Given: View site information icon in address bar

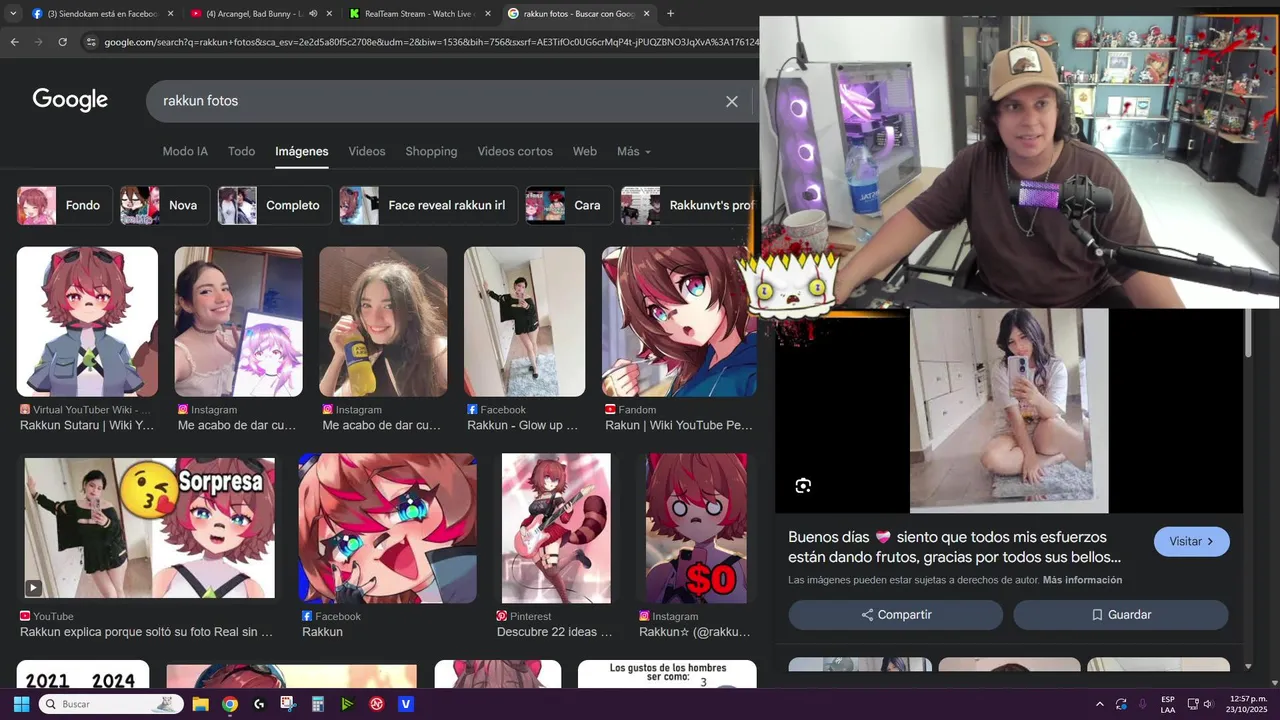Looking at the screenshot, I should (91, 42).
